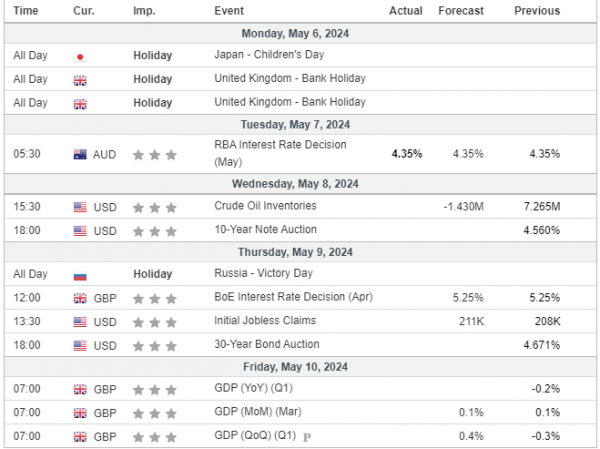Image resolution: width=600 pixels, height=449 pixels.
Task: Click the US flag in 30-Year Bond Auction row
Action: click(x=80, y=346)
